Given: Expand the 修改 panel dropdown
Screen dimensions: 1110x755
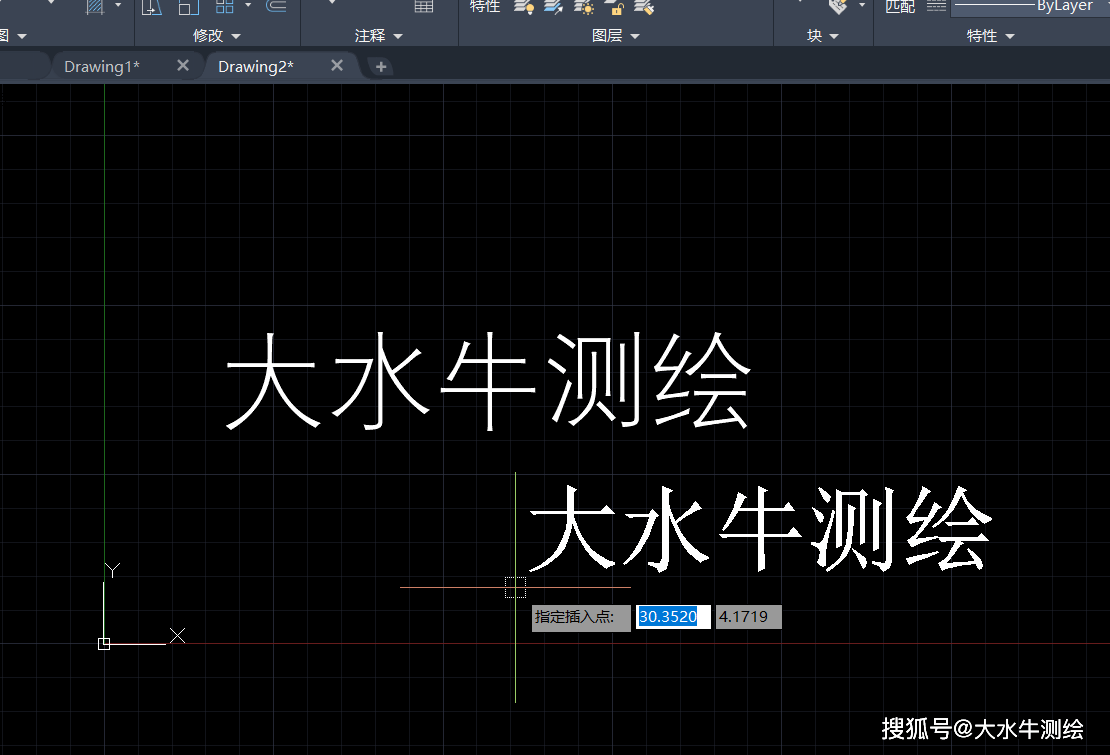Looking at the screenshot, I should pos(234,35).
